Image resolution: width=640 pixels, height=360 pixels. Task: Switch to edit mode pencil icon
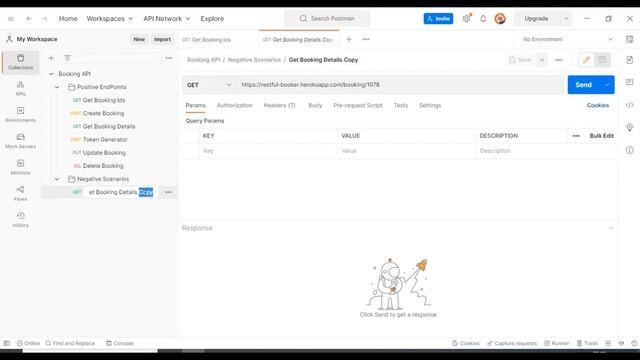(x=586, y=60)
